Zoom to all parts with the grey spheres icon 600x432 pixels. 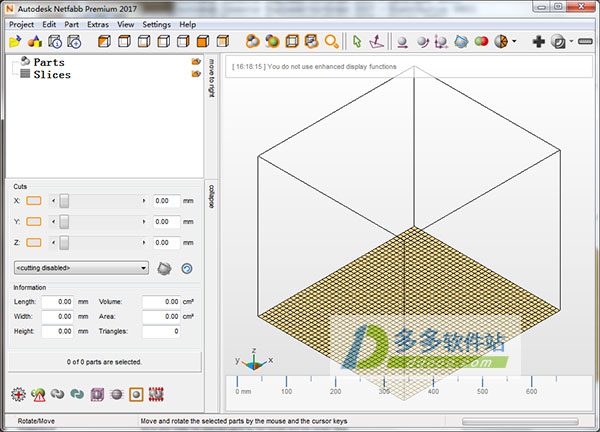pos(253,41)
